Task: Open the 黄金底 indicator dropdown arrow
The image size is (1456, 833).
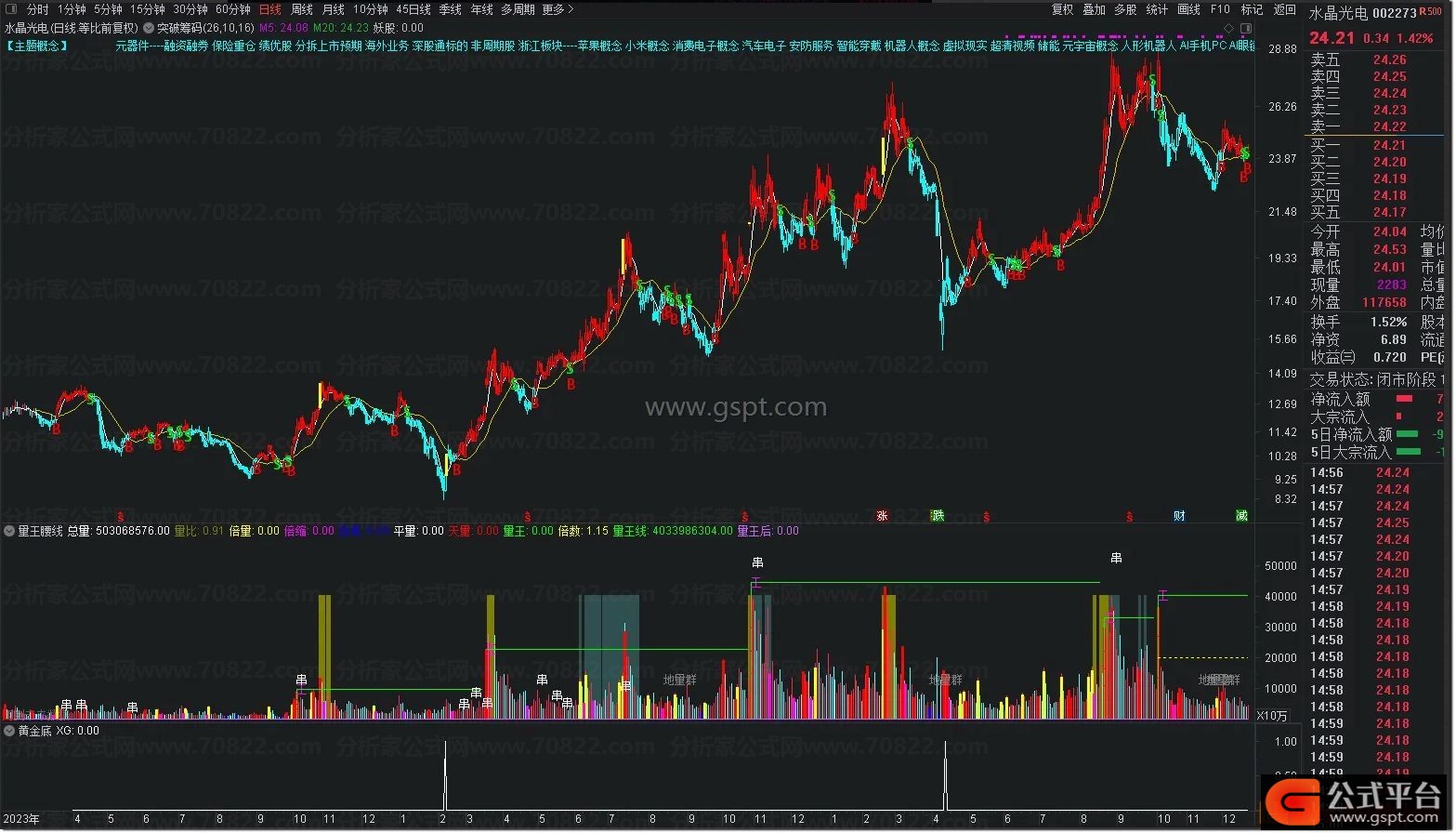Action: coord(9,731)
